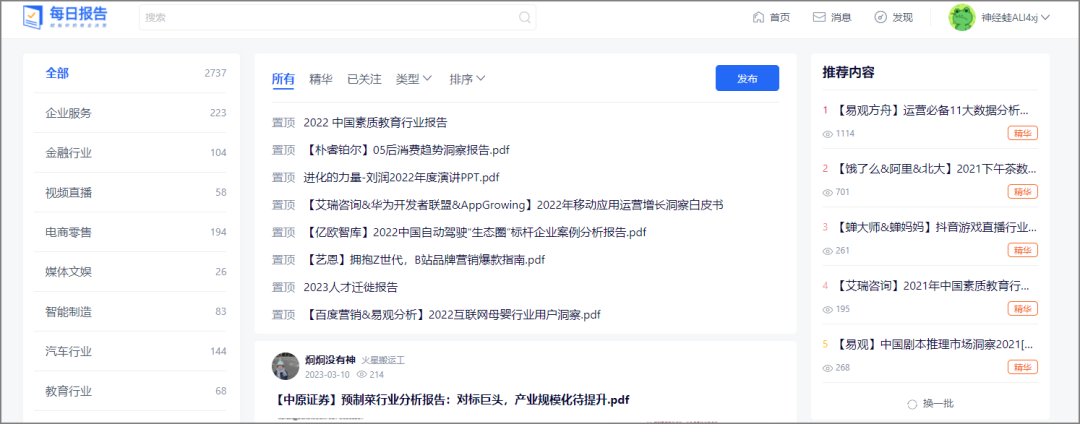Click the post date 2023-03-10
The height and width of the screenshot is (424, 1080).
327,375
